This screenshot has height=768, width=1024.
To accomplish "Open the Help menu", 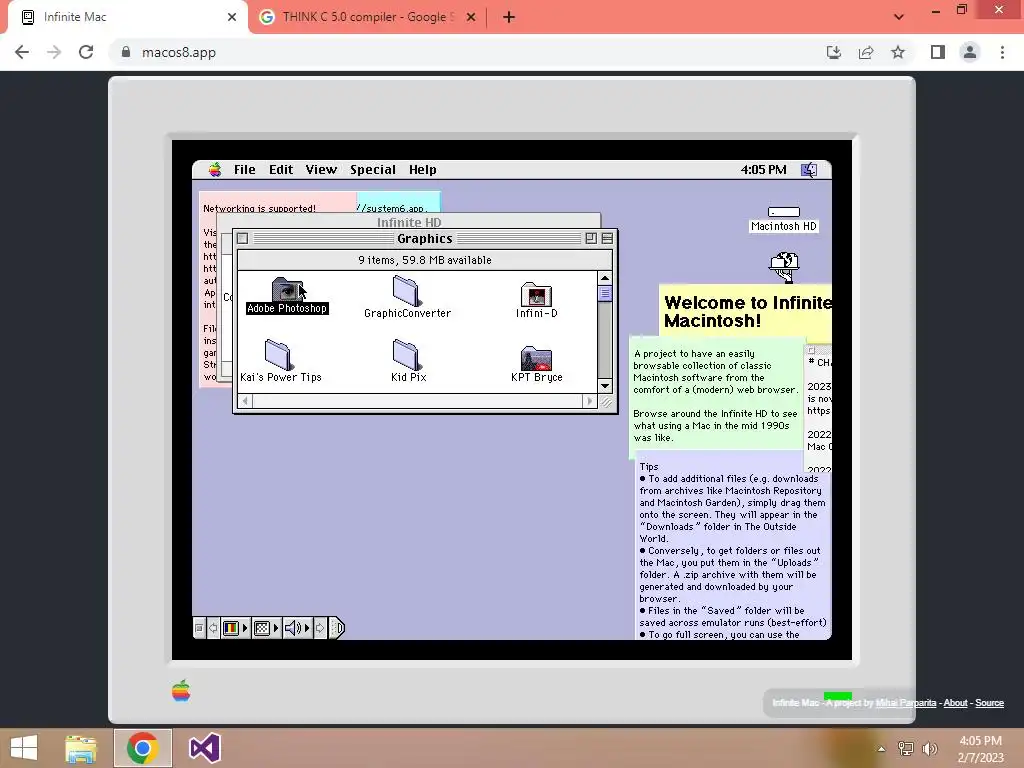I will point(423,170).
